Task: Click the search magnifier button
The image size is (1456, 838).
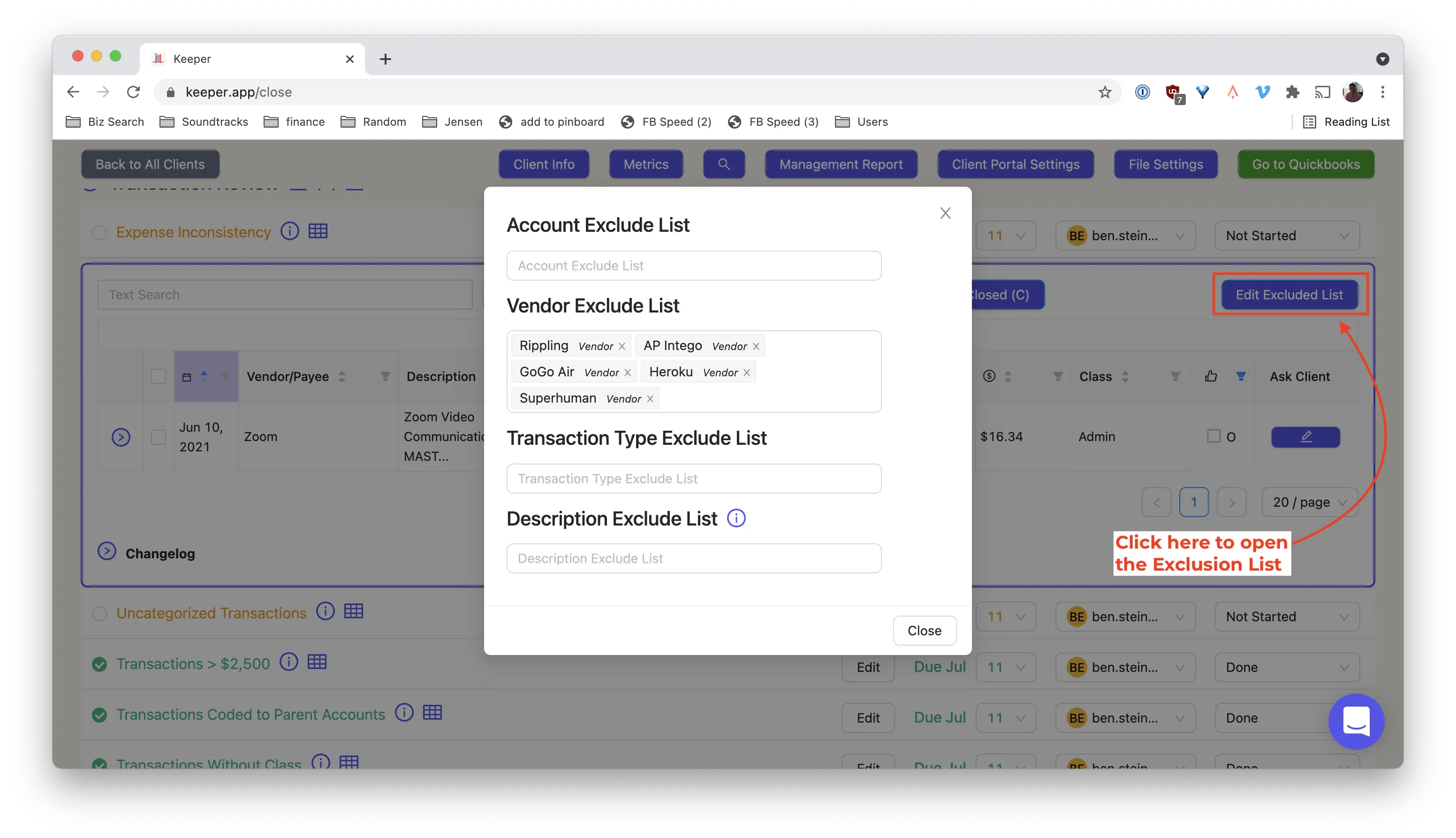Action: tap(724, 165)
